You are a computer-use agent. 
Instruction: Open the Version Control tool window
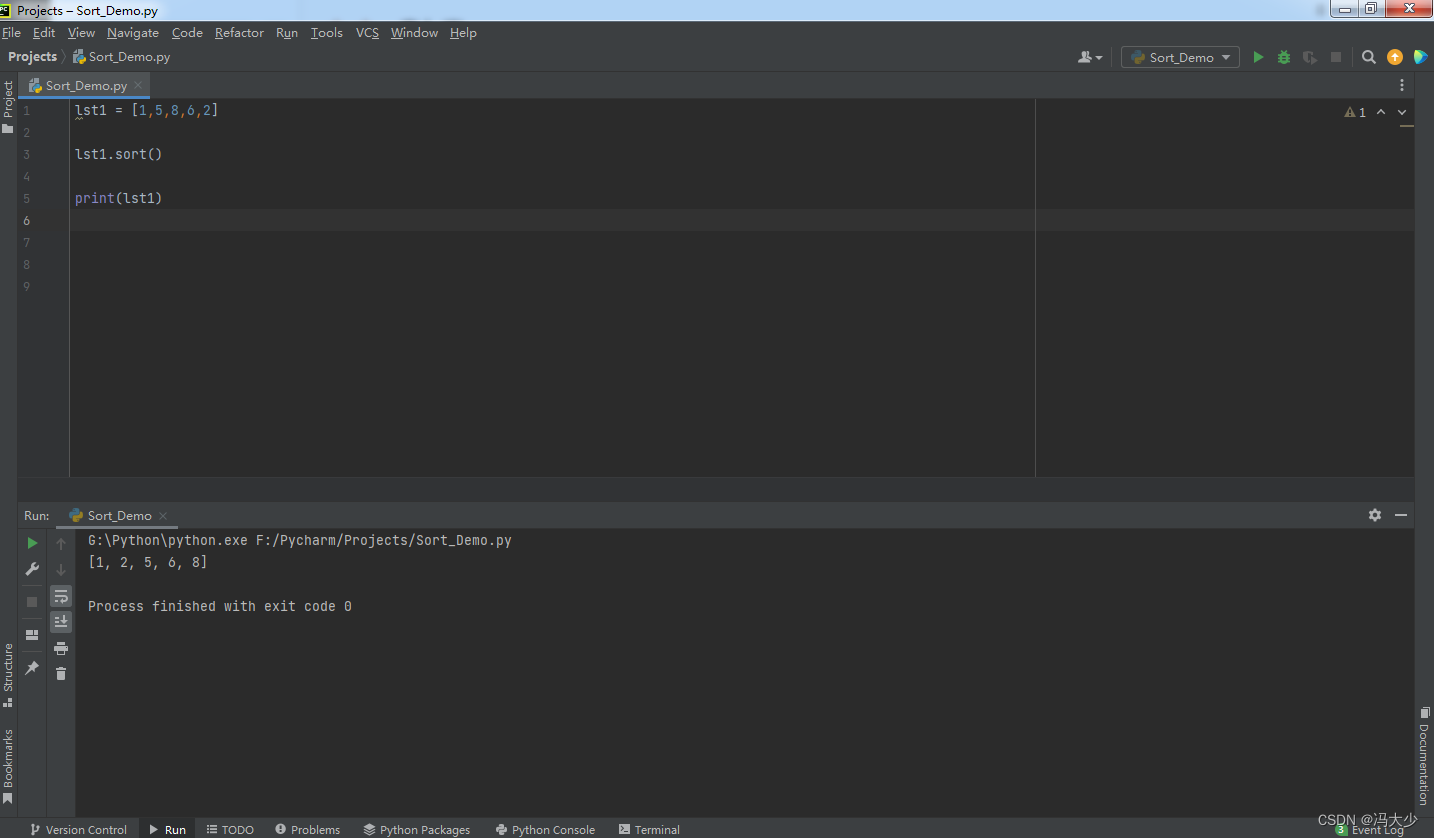(78, 829)
